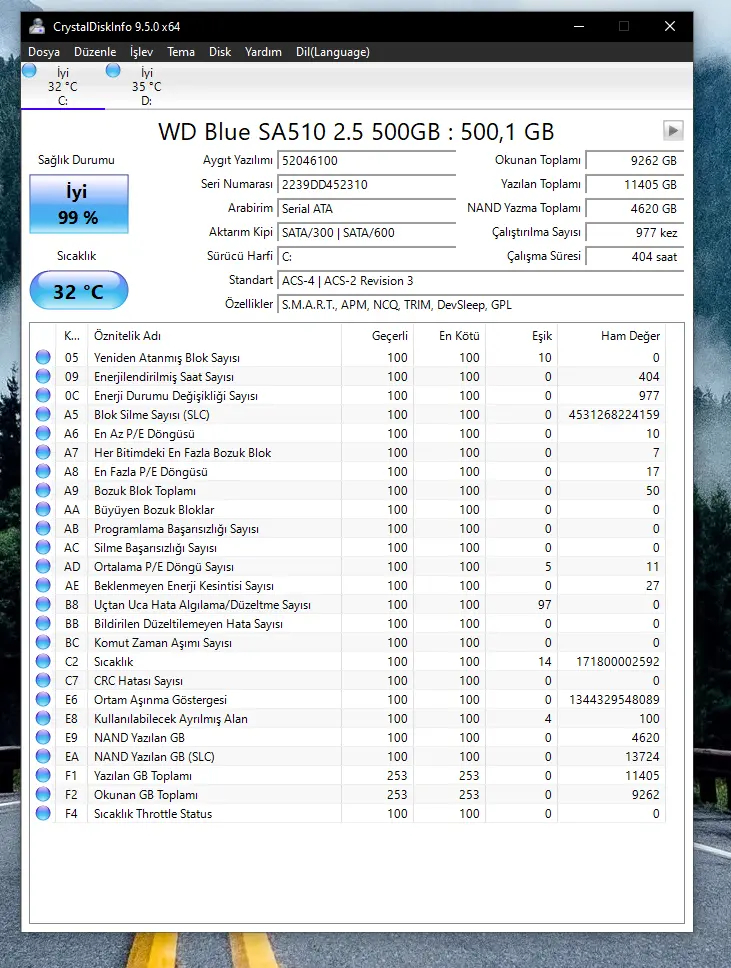Click status orb of F4 Throttle Status row

pos(43,813)
